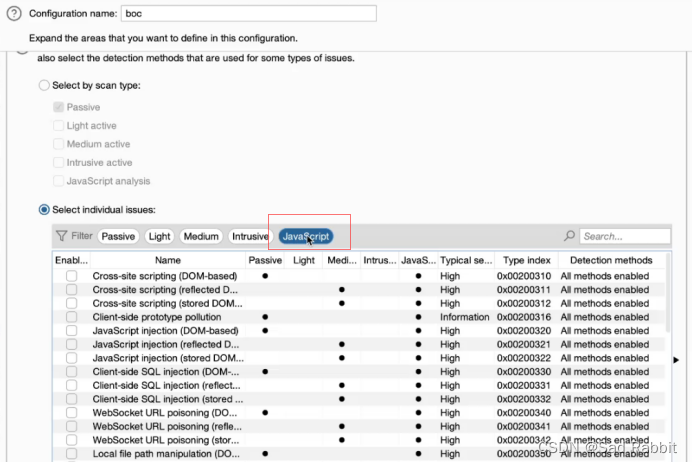Viewport: 692px width, 463px height.
Task: Click type index 0x00200316
Action: [x=524, y=317]
